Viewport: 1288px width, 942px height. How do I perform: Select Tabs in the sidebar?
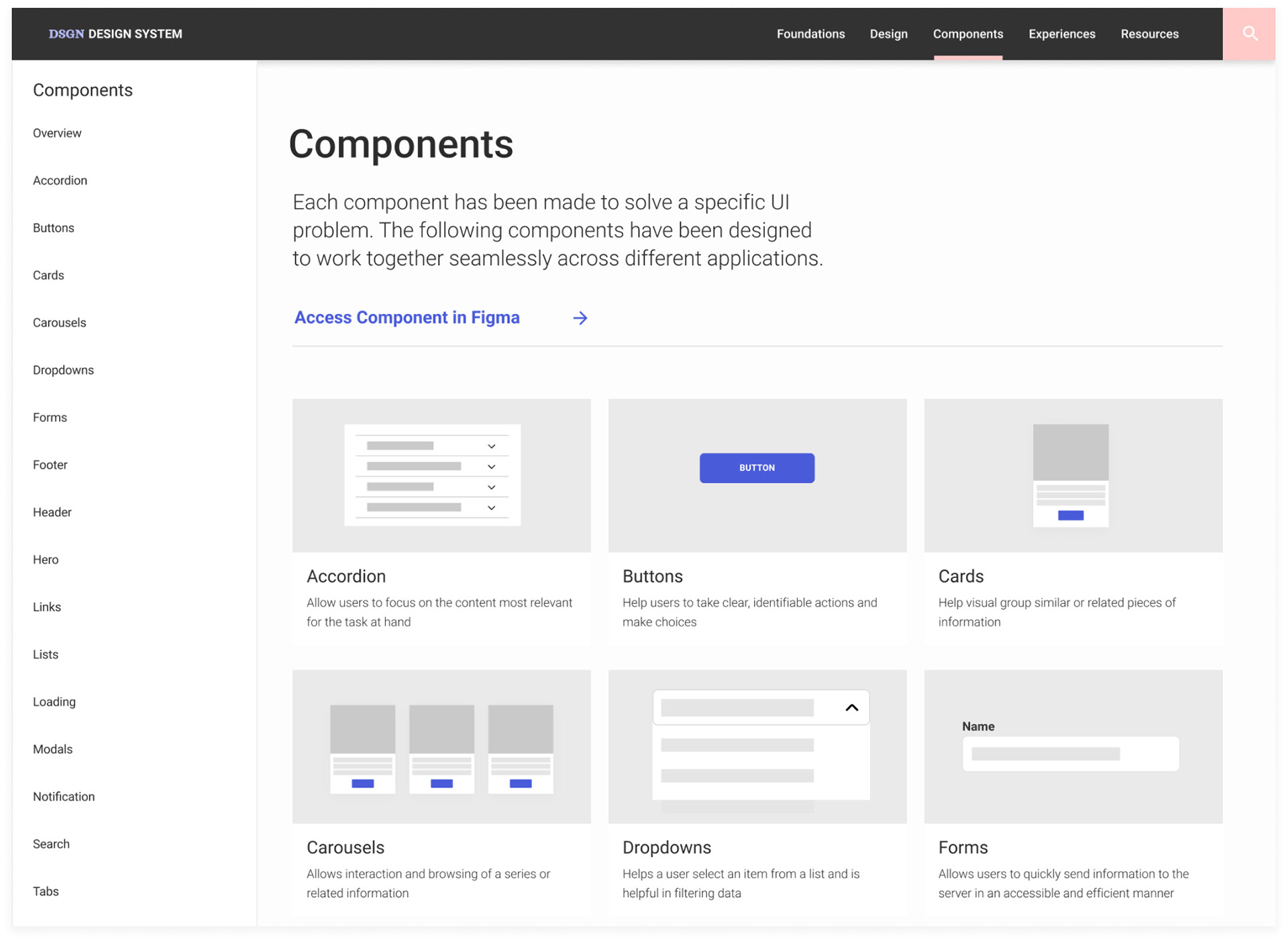(x=46, y=892)
